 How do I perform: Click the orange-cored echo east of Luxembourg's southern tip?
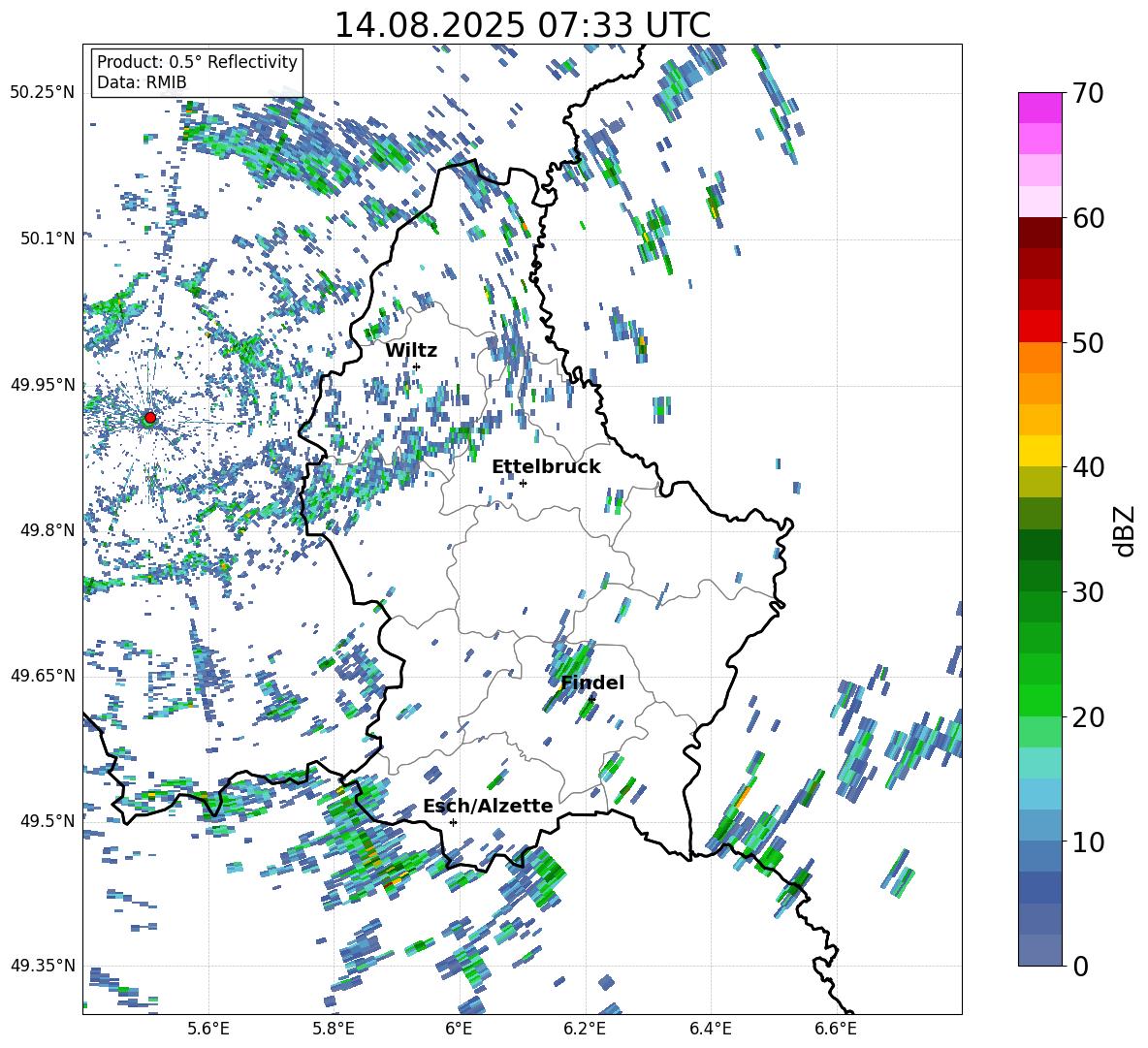pos(743,796)
